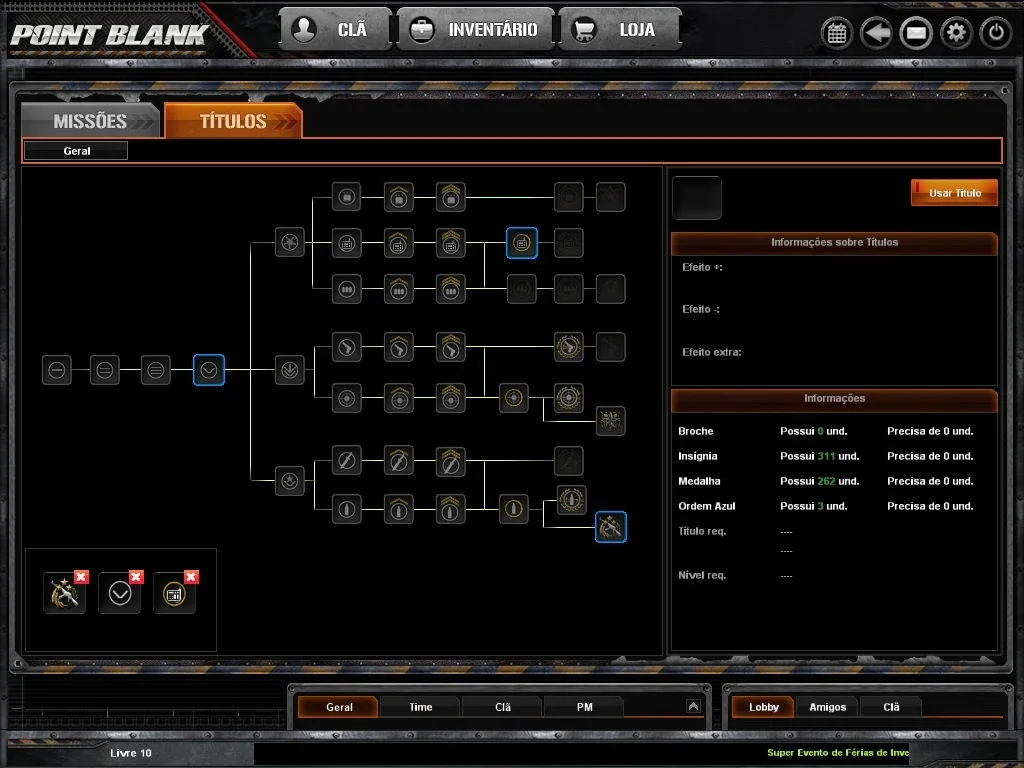
Task: Click the equipped rifle-and-stars title slot
Action: click(x=64, y=594)
